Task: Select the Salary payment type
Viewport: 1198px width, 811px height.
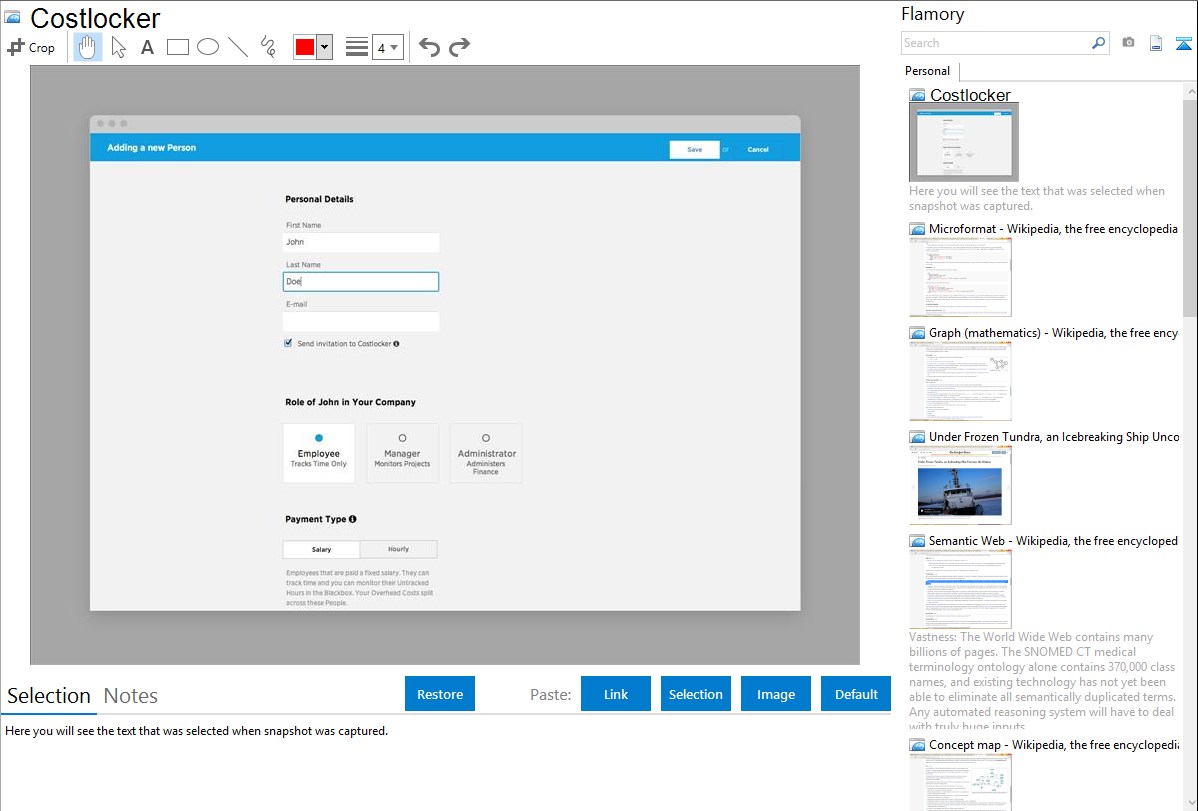Action: tap(322, 550)
